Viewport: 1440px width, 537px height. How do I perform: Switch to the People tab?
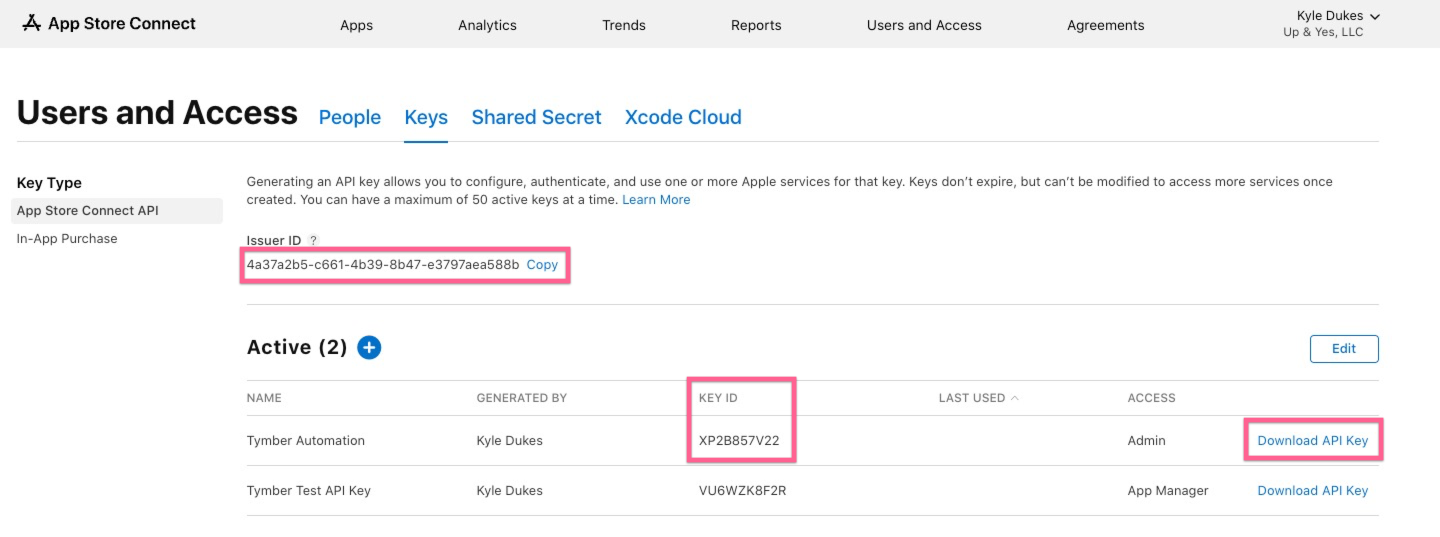(x=349, y=117)
